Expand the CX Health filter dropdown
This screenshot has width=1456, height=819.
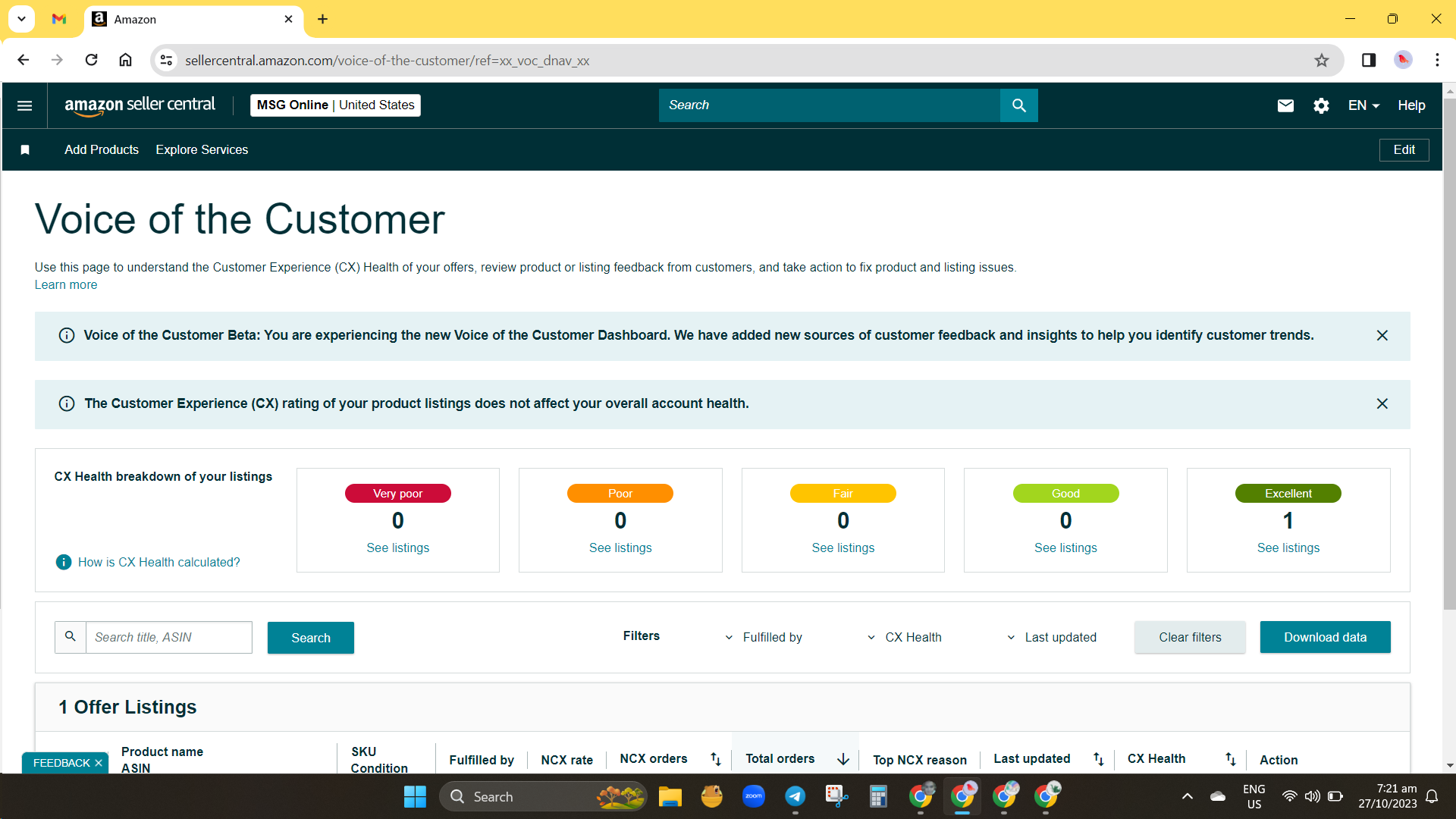click(905, 638)
